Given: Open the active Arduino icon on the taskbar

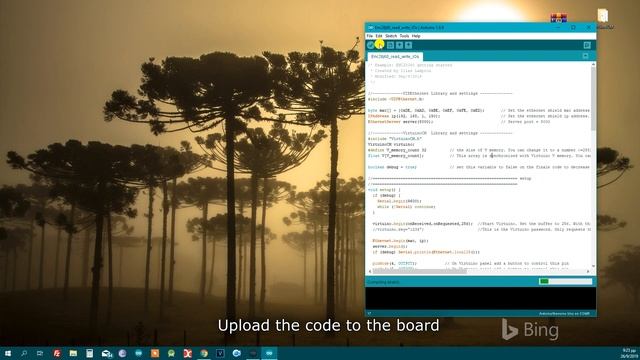Looking at the screenshot, I should click(269, 353).
